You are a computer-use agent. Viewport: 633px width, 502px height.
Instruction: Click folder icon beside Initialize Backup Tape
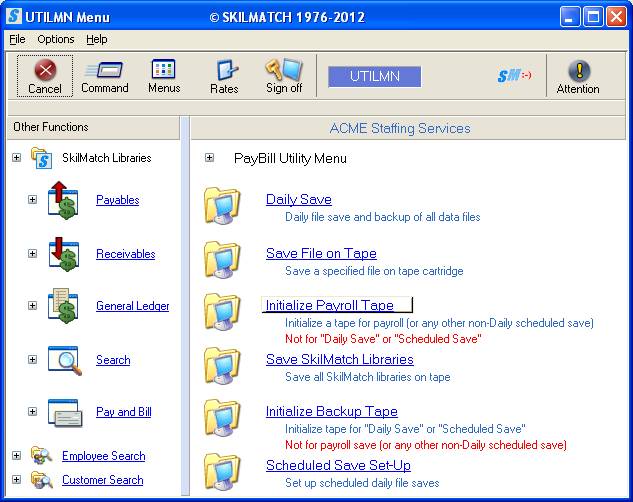[x=222, y=418]
